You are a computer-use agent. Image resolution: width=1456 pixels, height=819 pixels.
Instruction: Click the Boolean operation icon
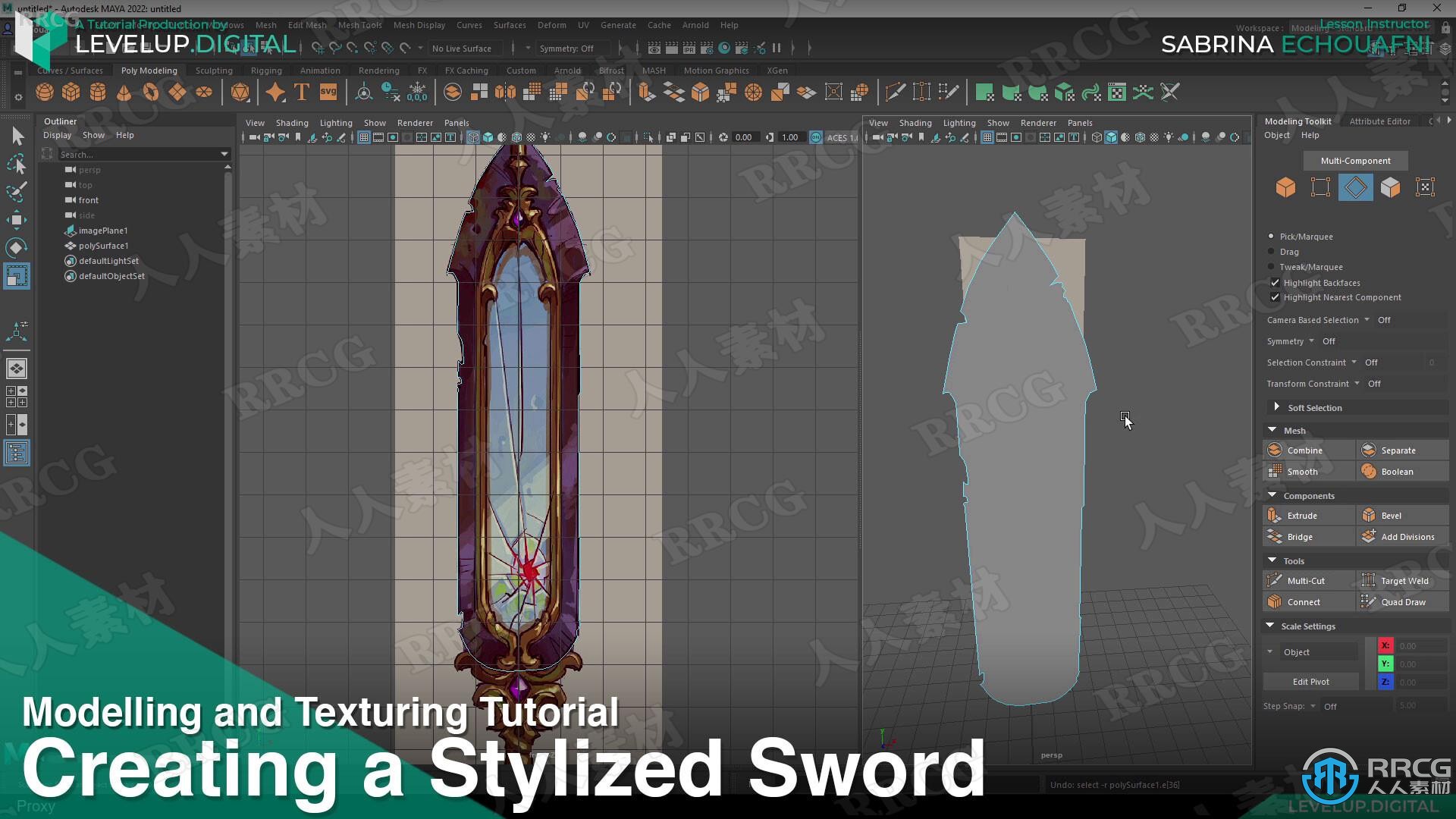tap(1369, 471)
